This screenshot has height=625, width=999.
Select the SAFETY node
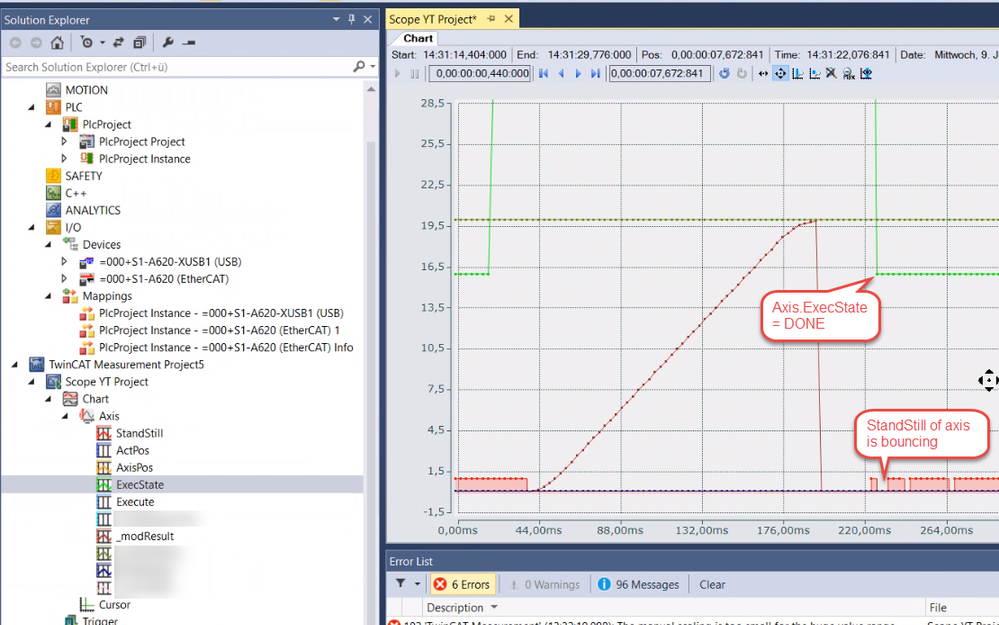pos(83,176)
